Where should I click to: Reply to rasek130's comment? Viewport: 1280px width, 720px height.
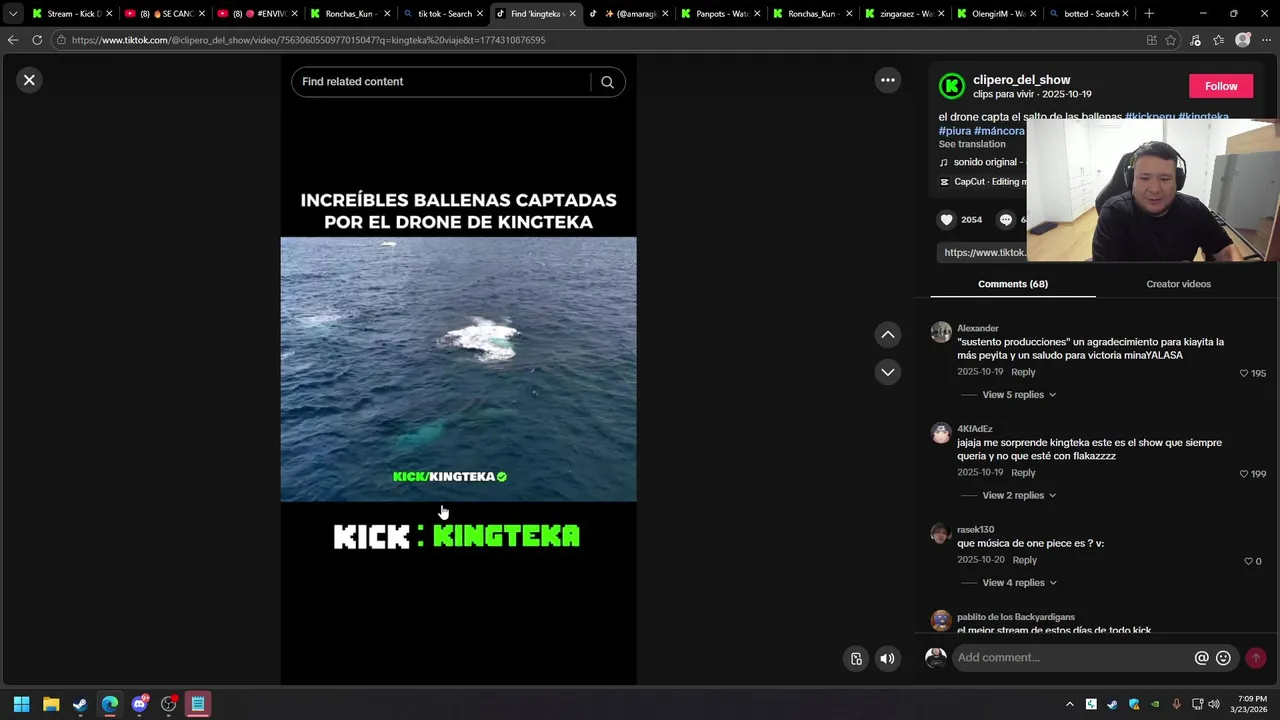(x=1025, y=560)
